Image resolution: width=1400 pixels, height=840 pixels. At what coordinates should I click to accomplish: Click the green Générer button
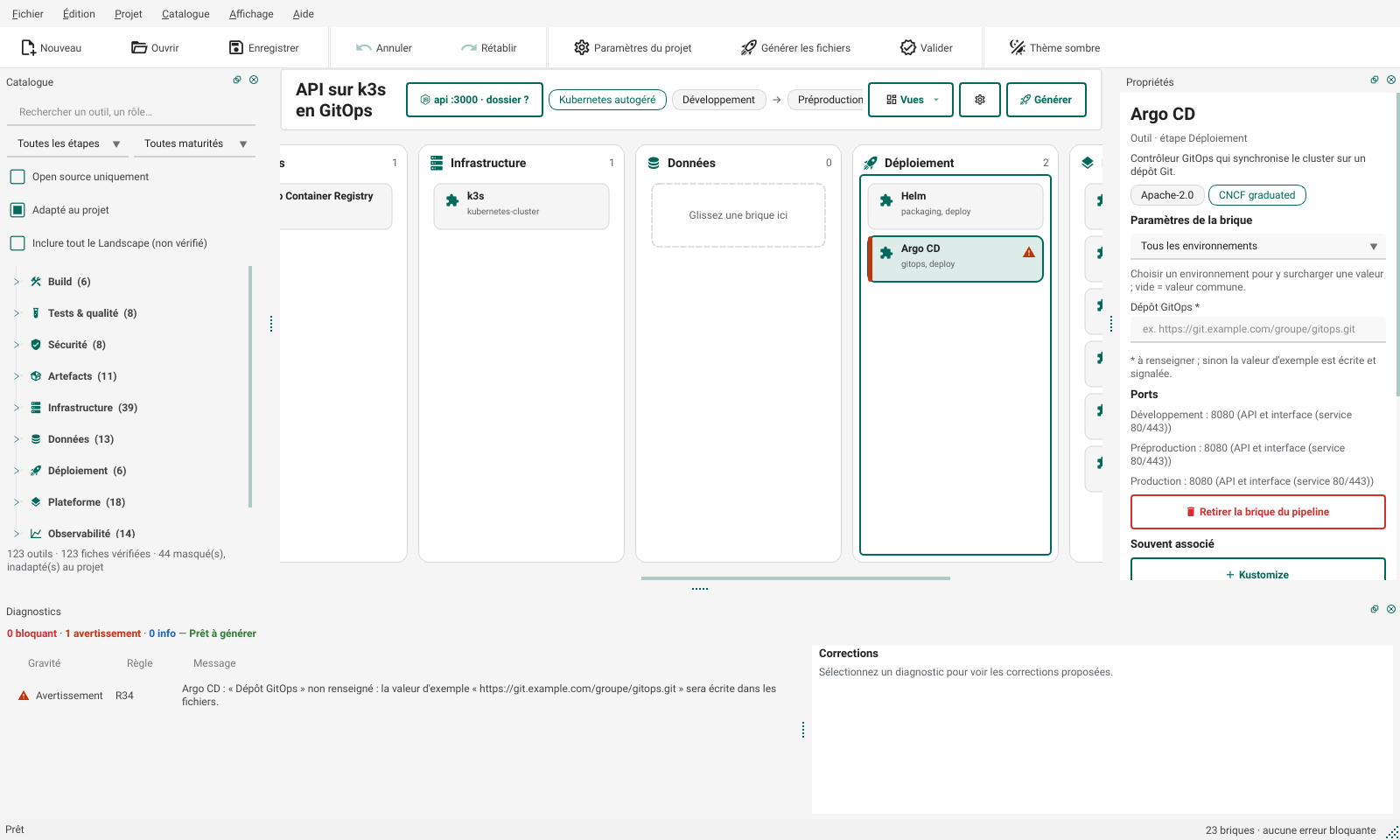1046,100
